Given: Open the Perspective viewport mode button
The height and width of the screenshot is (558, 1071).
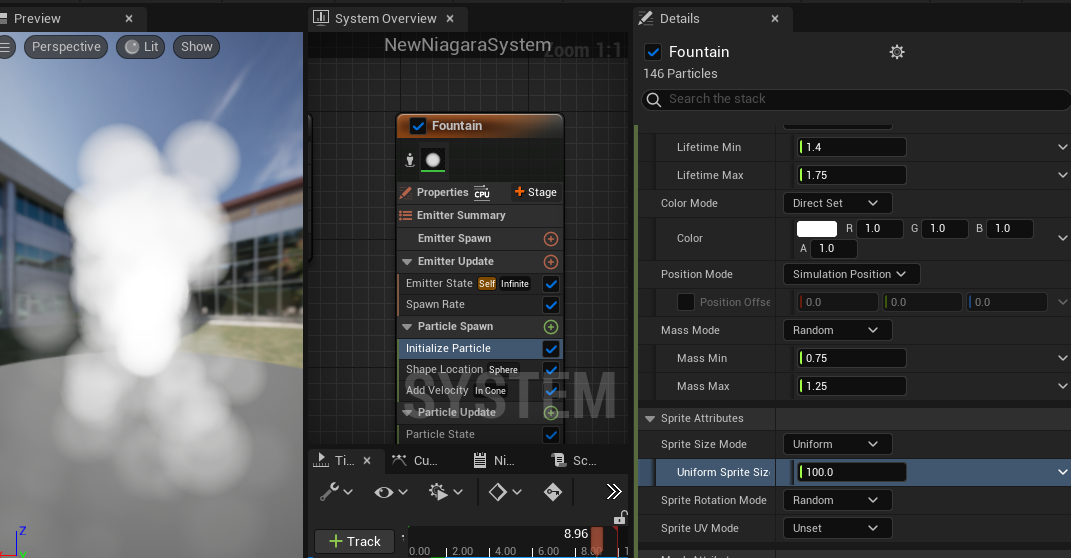Looking at the screenshot, I should click(x=66, y=47).
